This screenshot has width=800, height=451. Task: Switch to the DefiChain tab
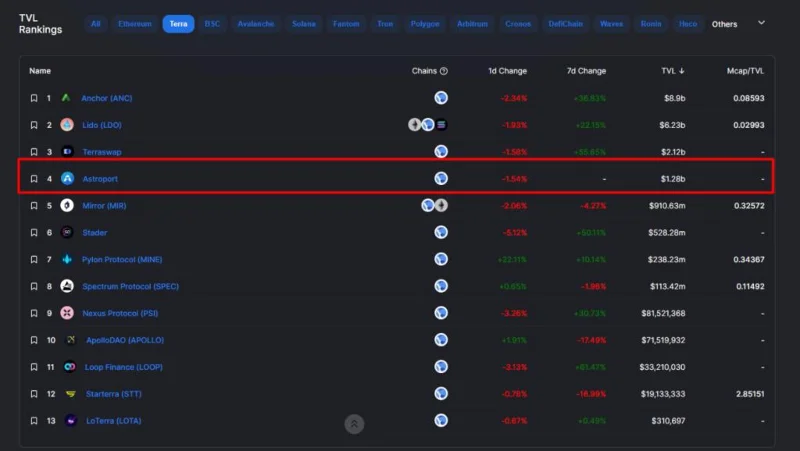click(x=565, y=24)
